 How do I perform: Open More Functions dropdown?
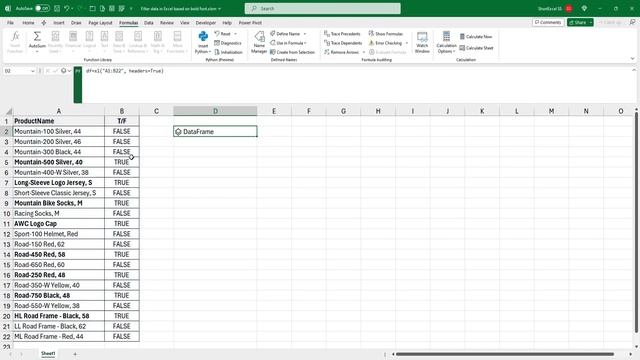[x=177, y=42]
